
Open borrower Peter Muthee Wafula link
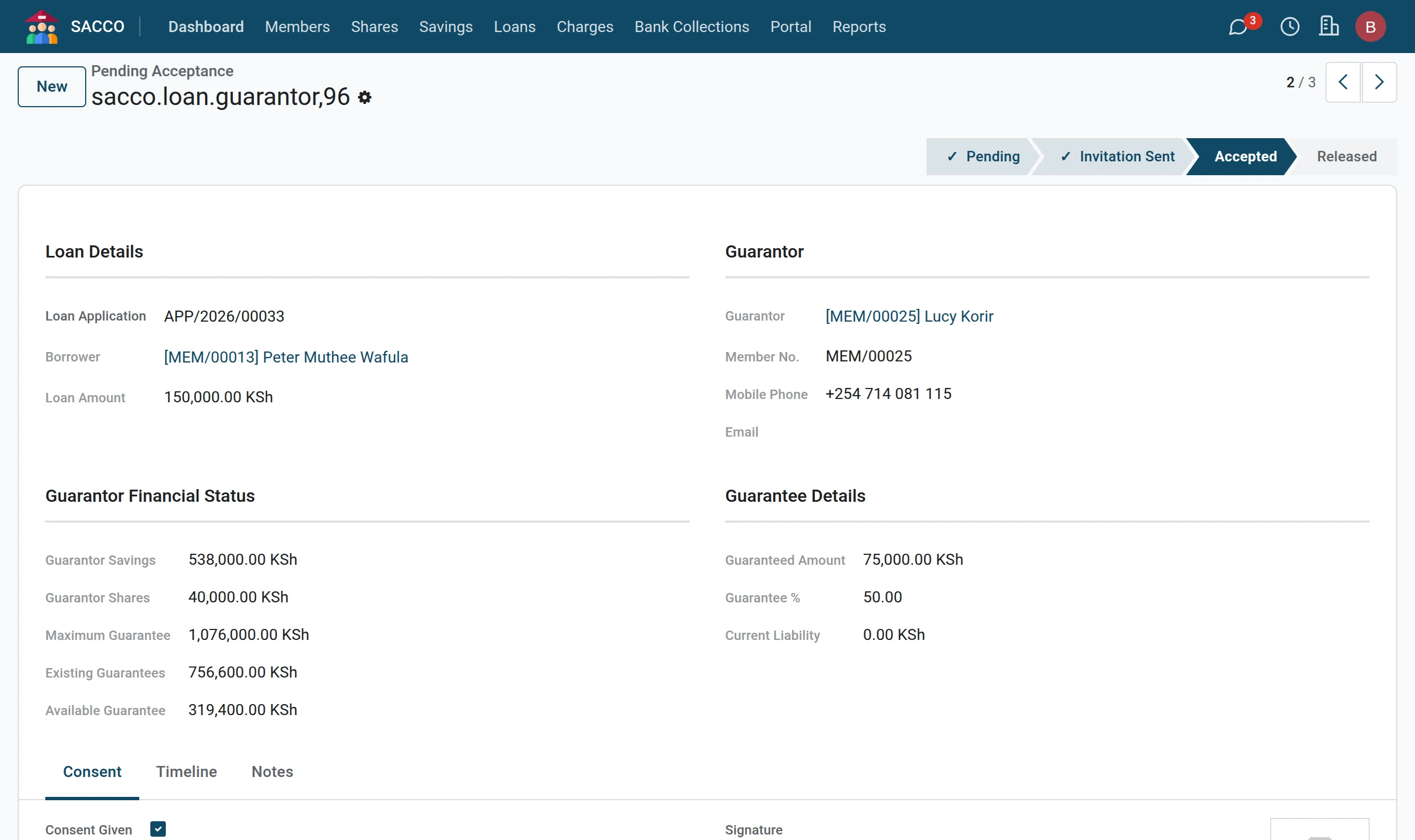coord(286,357)
